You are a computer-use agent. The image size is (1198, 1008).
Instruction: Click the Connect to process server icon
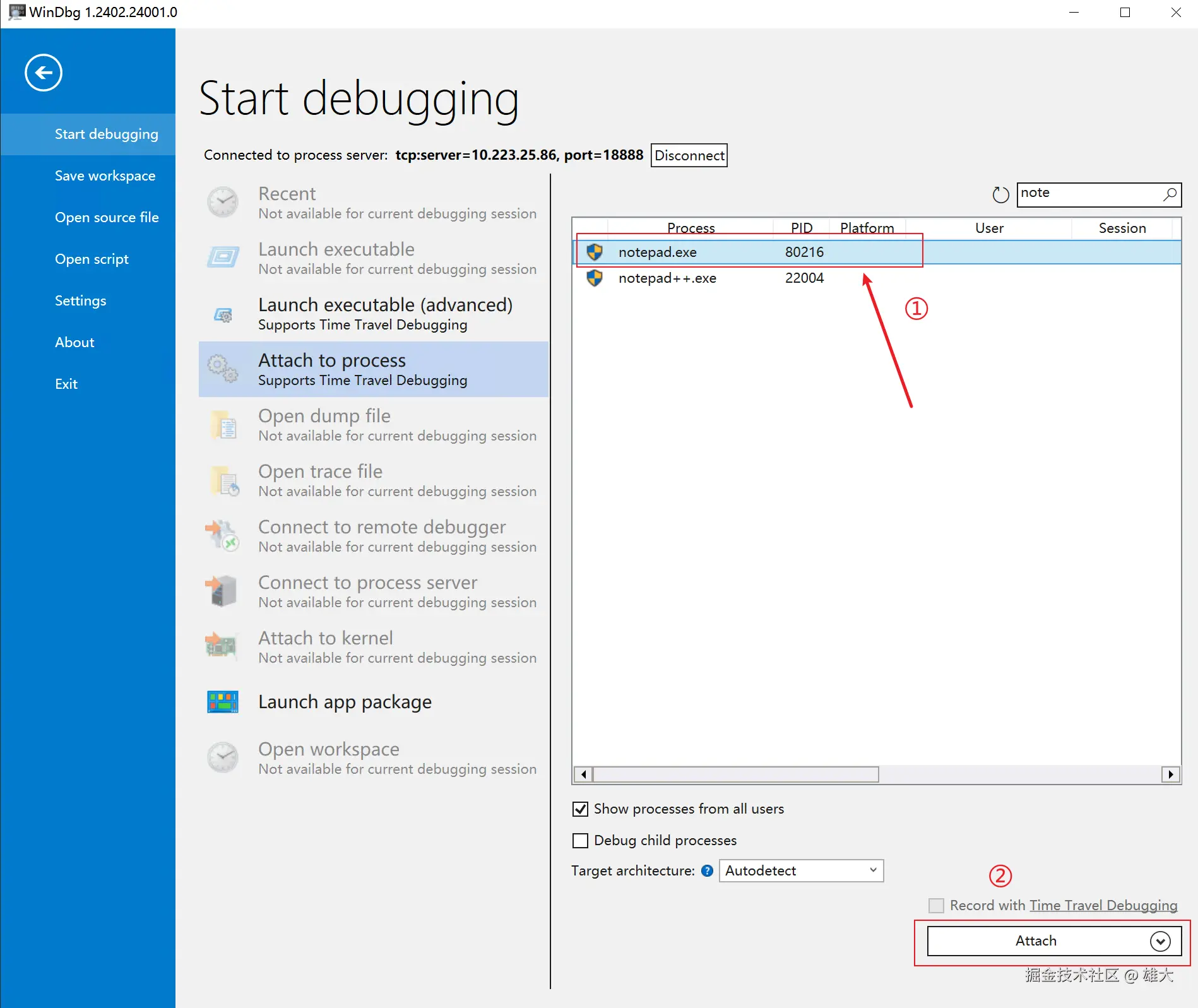221,591
